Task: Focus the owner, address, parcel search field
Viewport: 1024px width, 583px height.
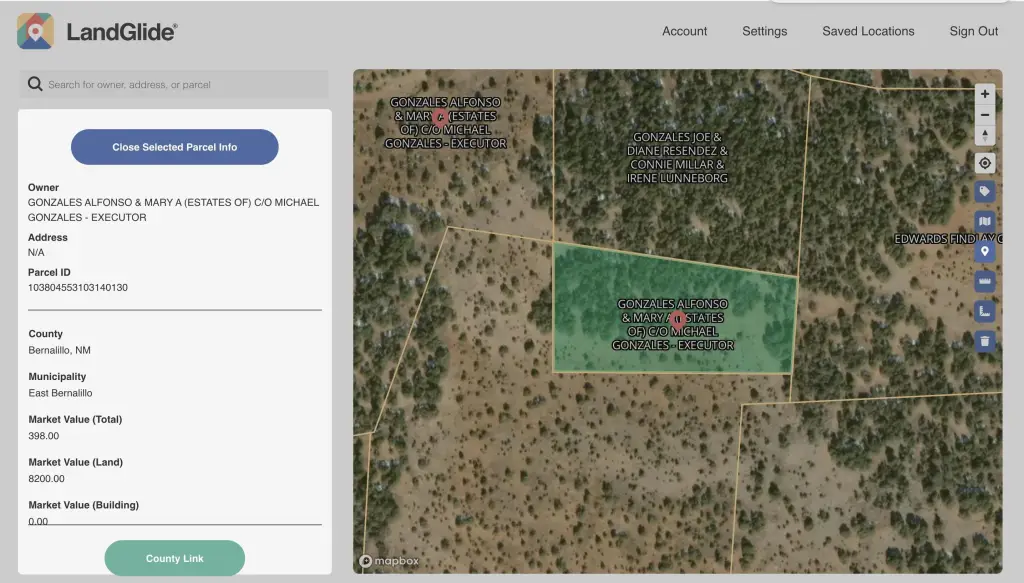Action: (x=185, y=85)
